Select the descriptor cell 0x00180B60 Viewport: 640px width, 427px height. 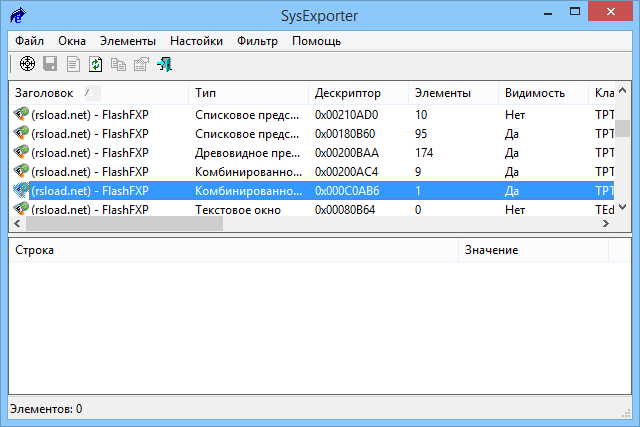click(345, 133)
